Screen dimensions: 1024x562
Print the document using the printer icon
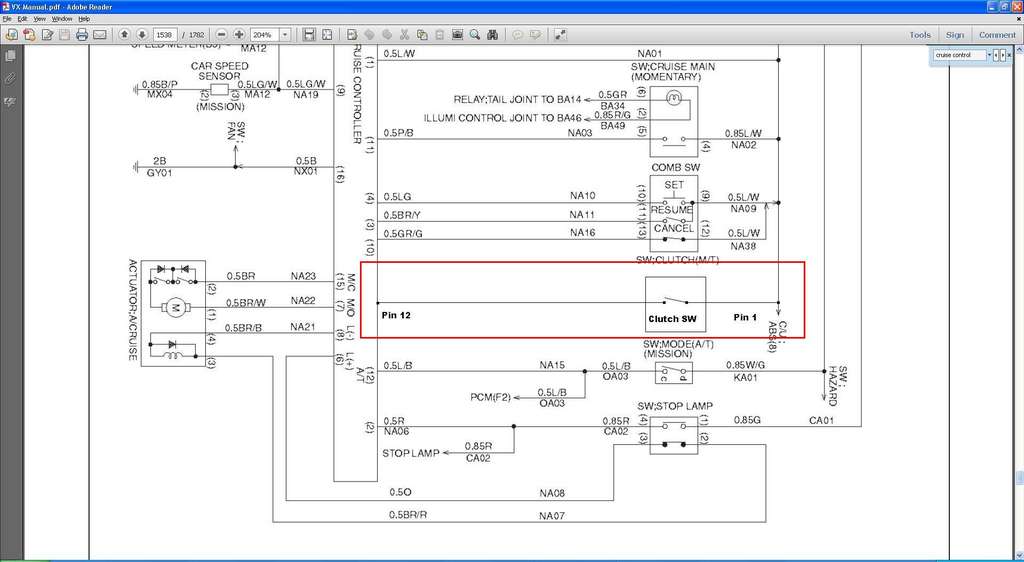pyautogui.click(x=82, y=35)
